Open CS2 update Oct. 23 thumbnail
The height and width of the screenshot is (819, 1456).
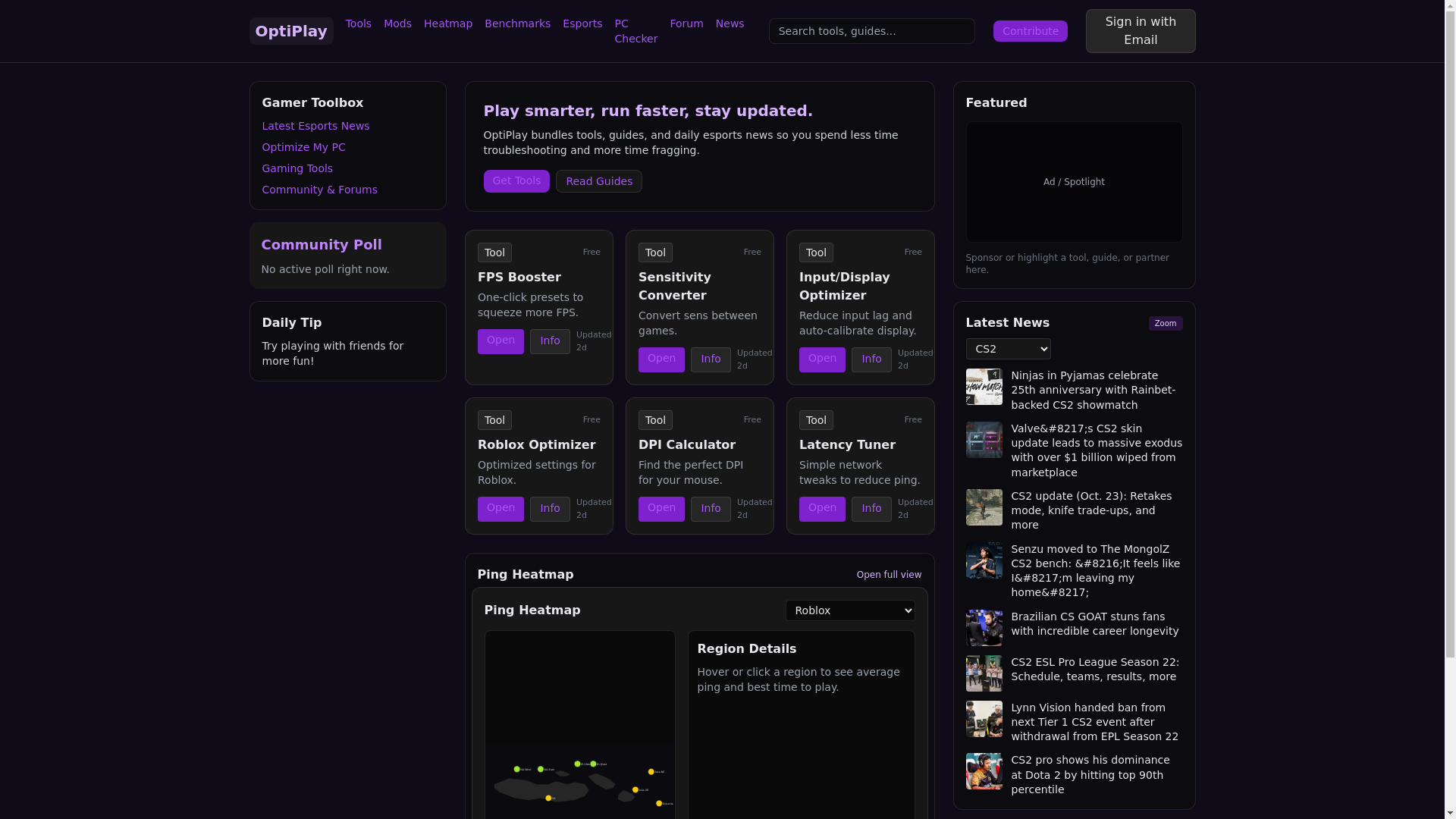984,507
